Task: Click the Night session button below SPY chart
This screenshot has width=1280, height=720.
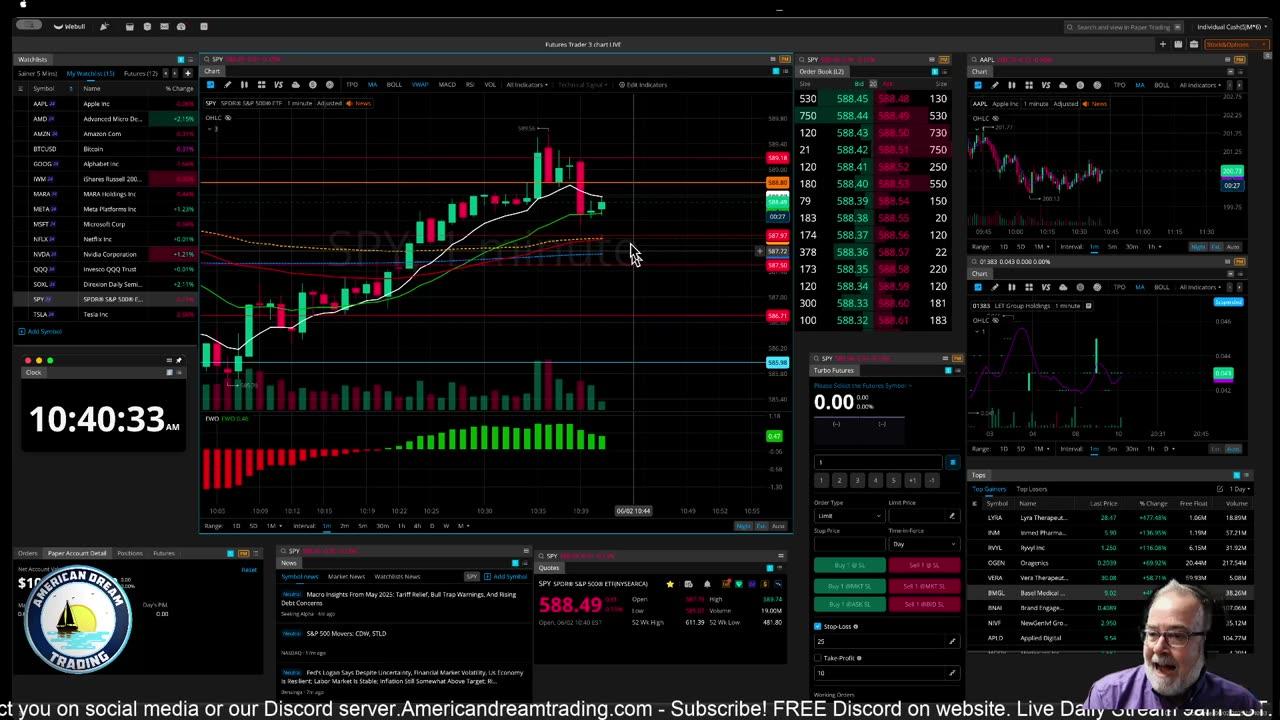Action: pyautogui.click(x=743, y=525)
